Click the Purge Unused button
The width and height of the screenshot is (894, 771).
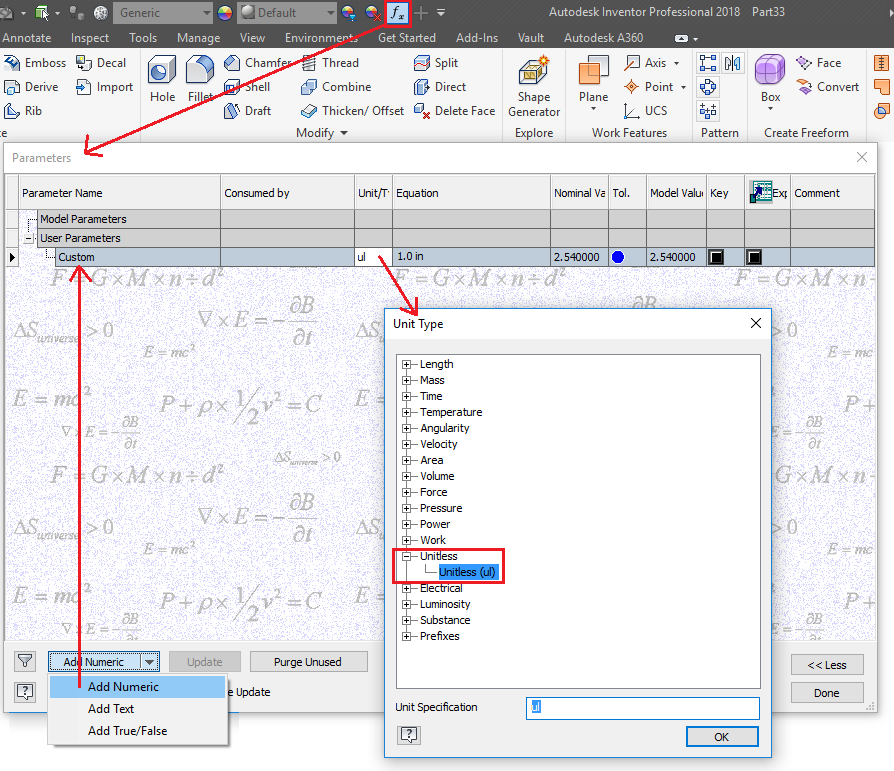[308, 661]
